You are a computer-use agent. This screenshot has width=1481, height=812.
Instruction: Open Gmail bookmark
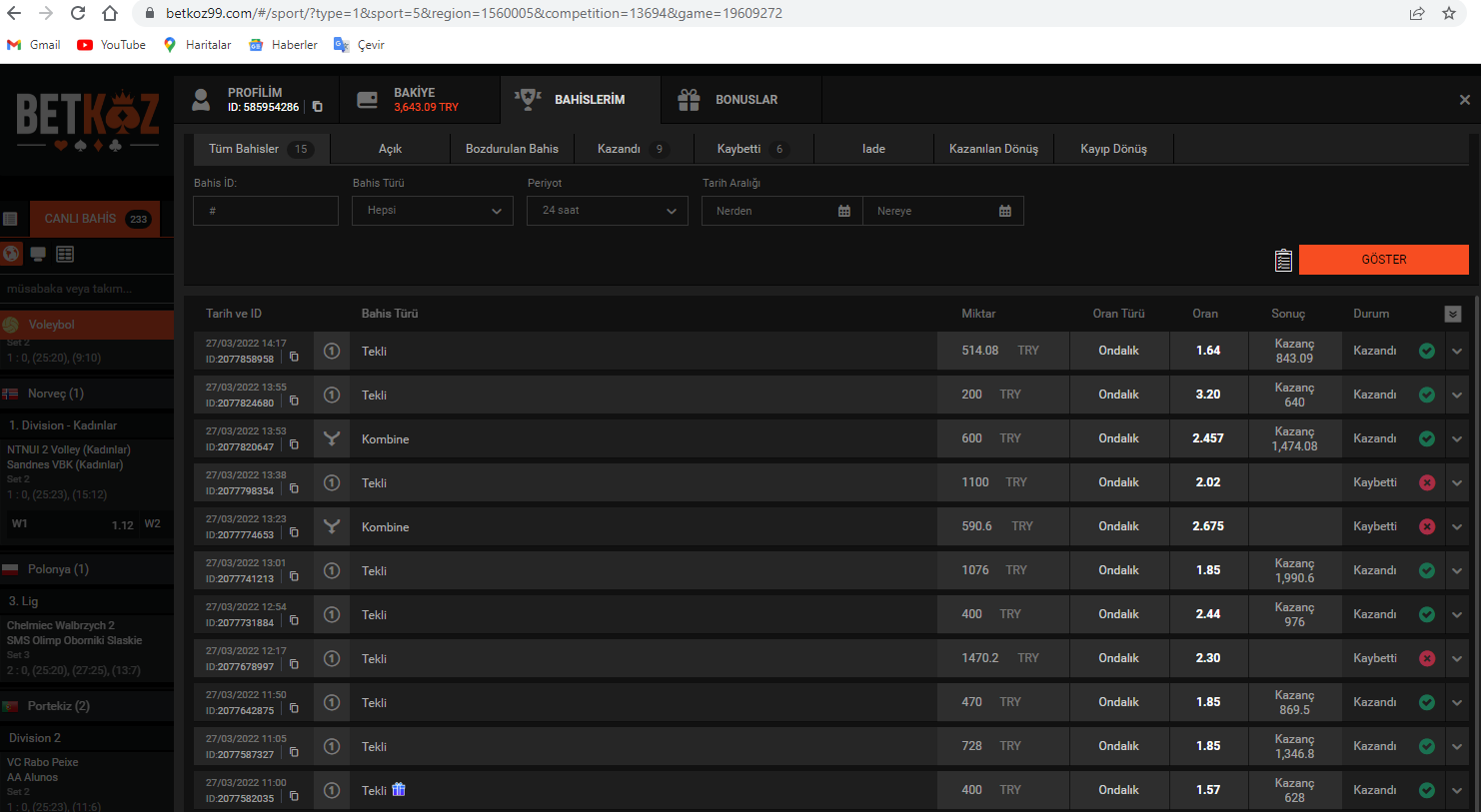point(34,45)
